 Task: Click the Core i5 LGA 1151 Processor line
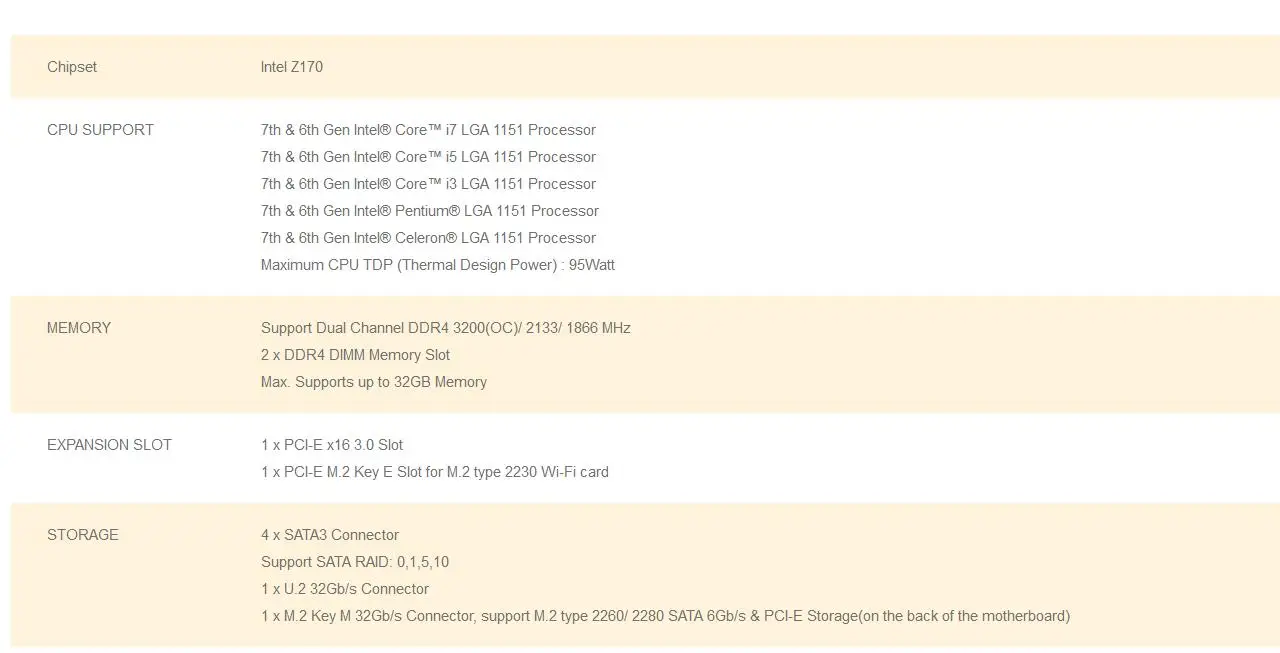pyautogui.click(x=428, y=157)
